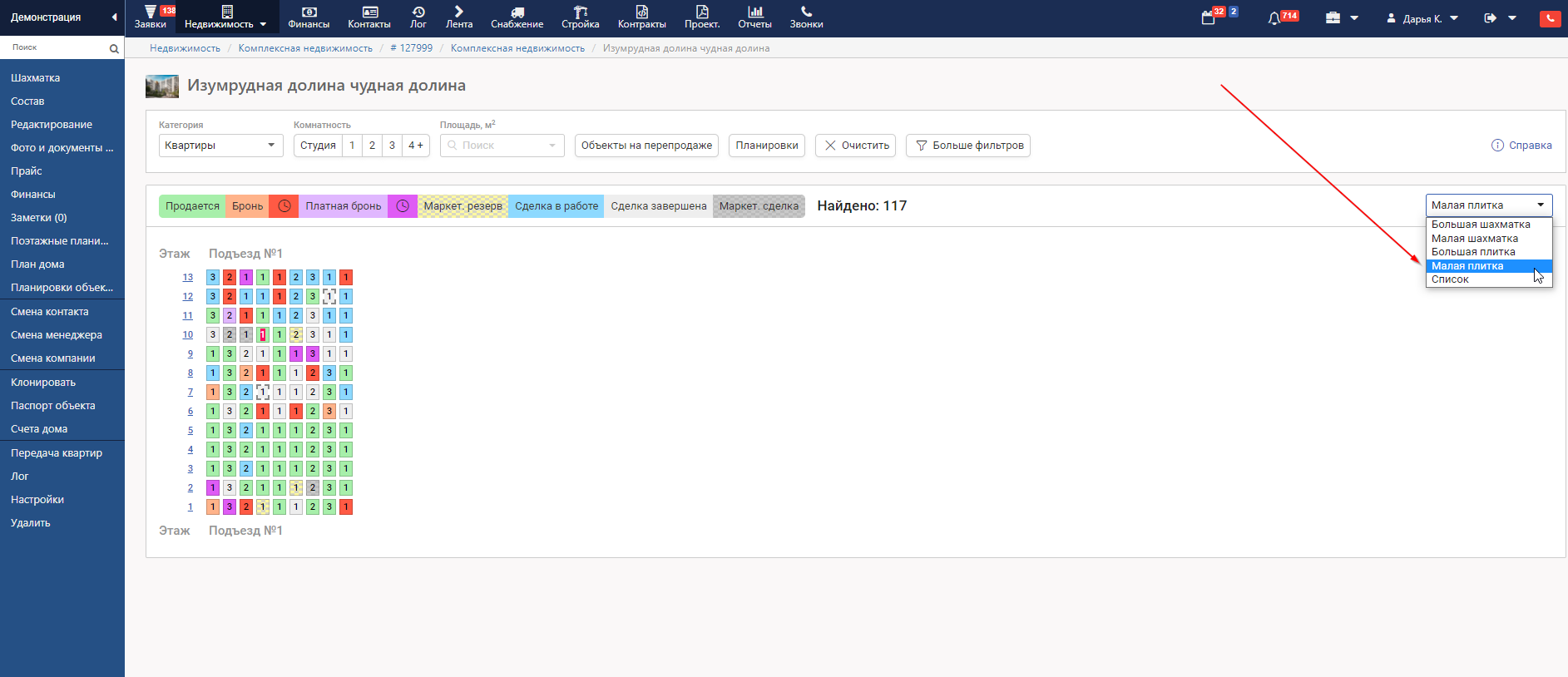Image resolution: width=1568 pixels, height=677 pixels.
Task: Open floor 13 link
Action: point(188,277)
